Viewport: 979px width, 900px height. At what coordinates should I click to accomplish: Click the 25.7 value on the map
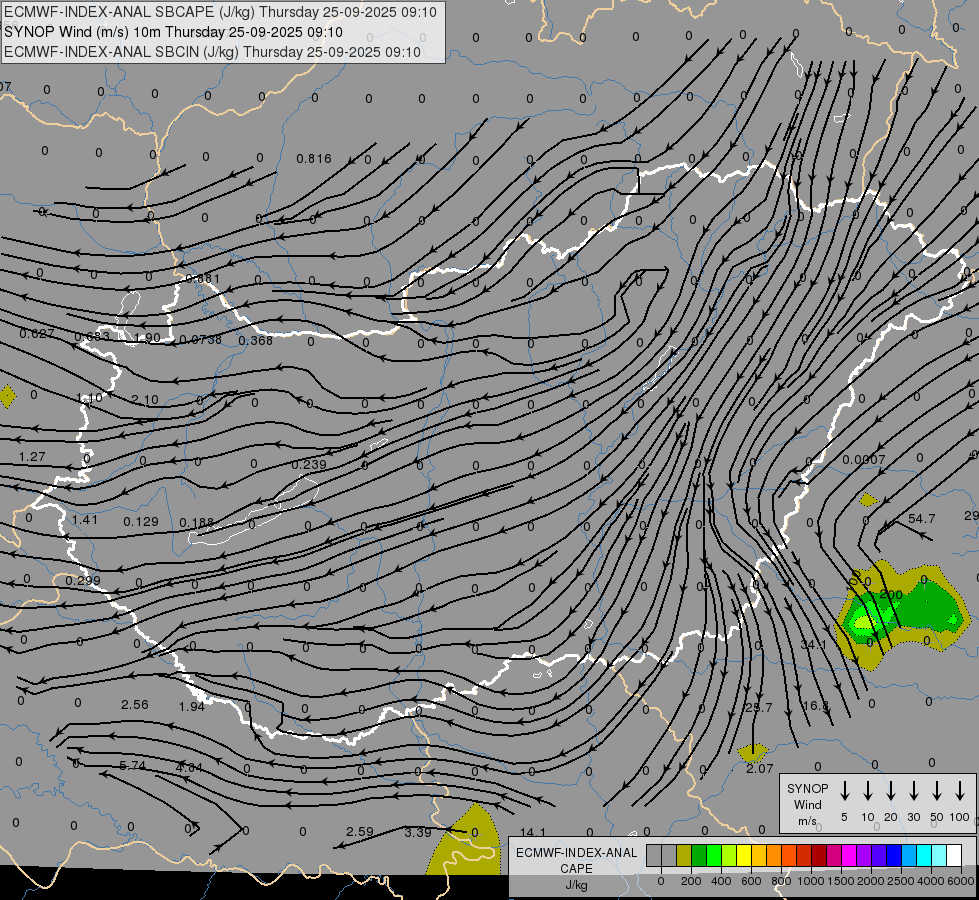[x=759, y=708]
